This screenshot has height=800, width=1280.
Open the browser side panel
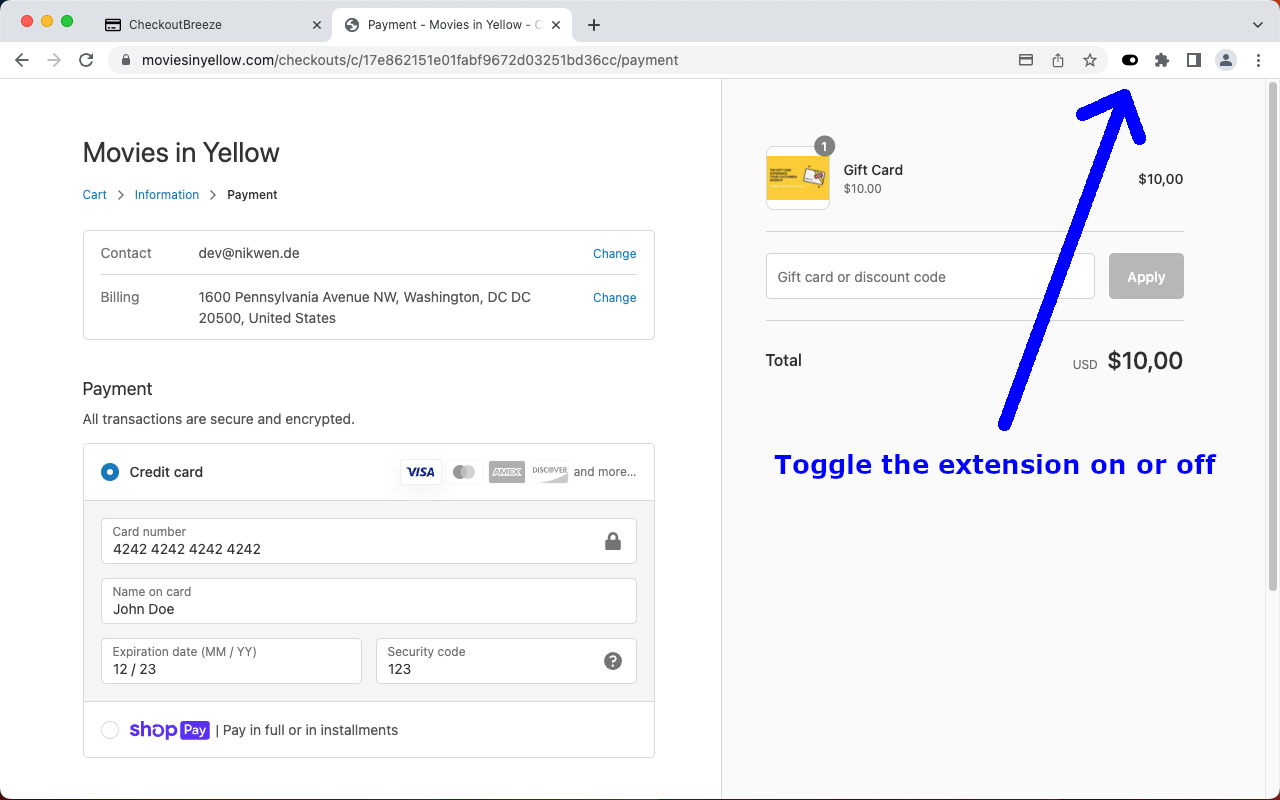(x=1193, y=60)
